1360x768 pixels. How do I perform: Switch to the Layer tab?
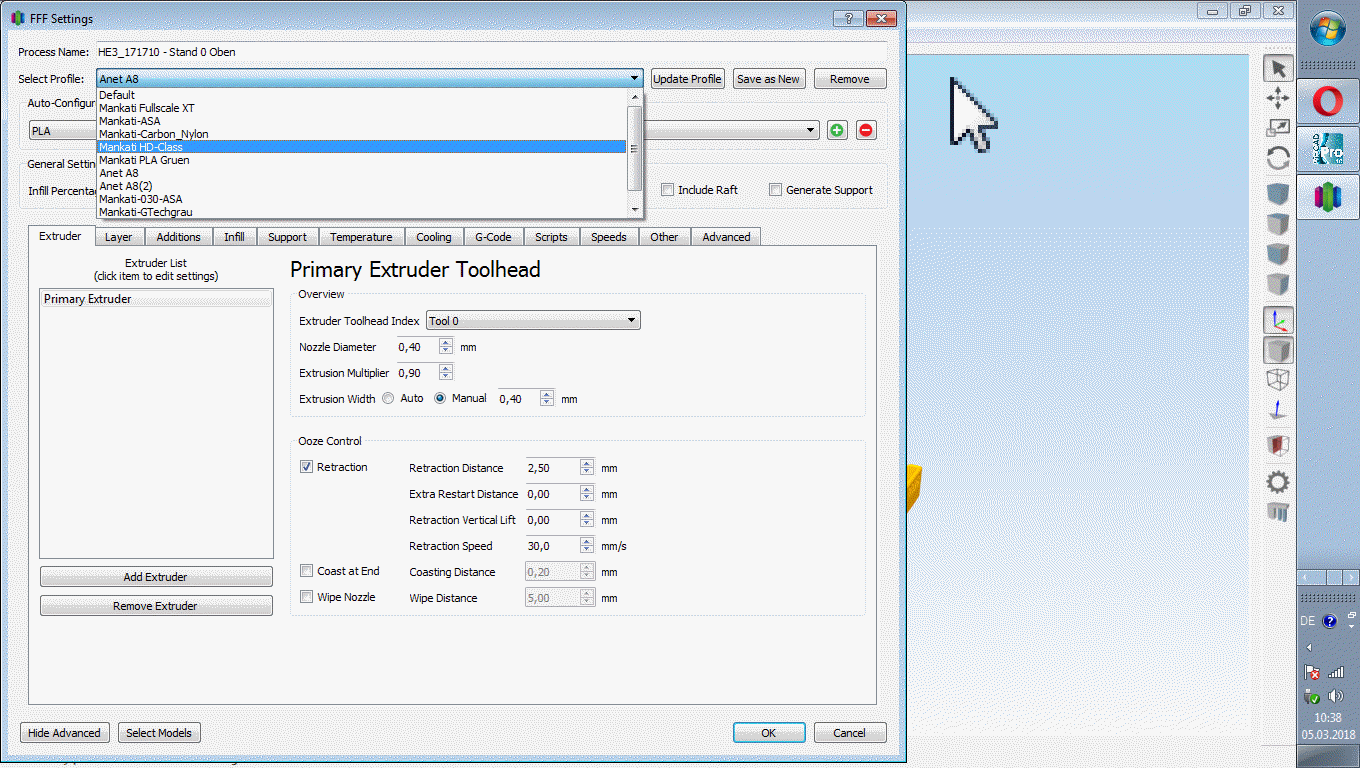tap(119, 237)
